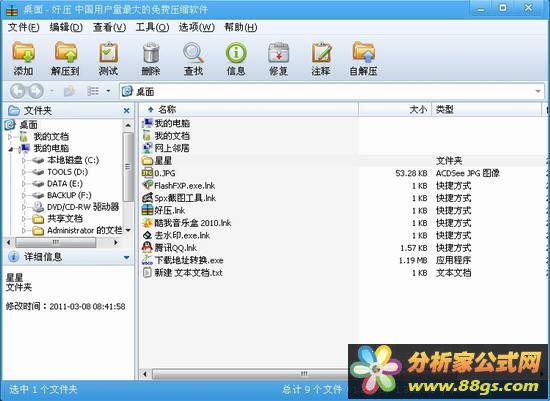Open the 查找 (Find) magnifier tool

click(193, 58)
